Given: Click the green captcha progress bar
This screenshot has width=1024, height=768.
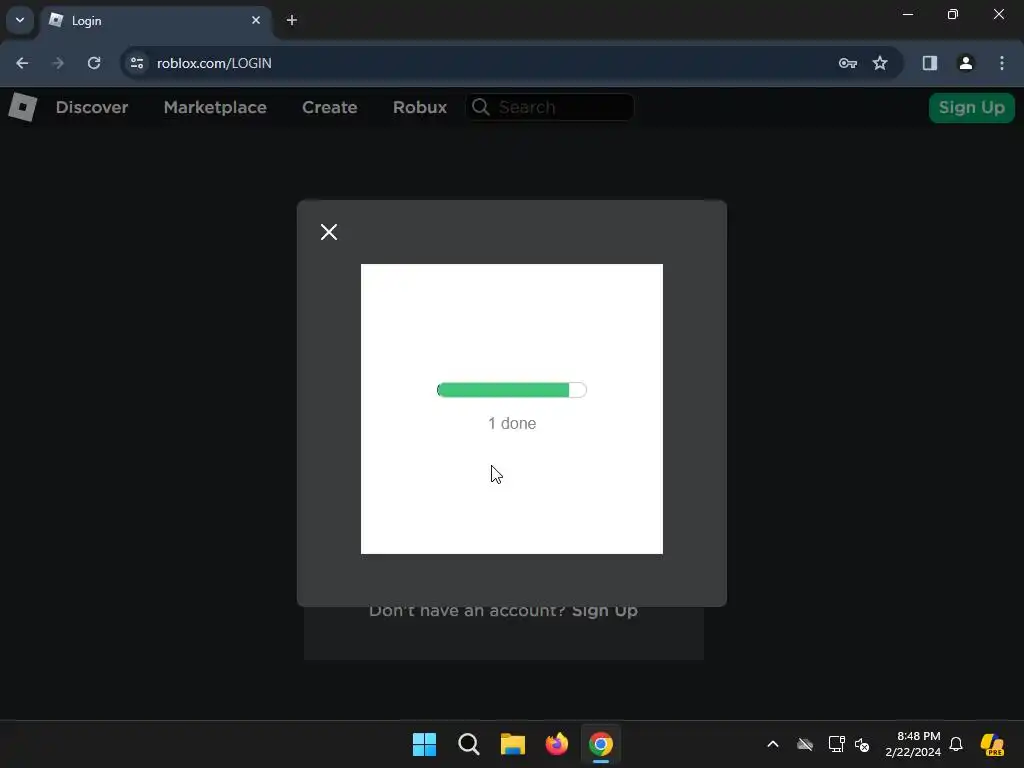Looking at the screenshot, I should coord(511,390).
